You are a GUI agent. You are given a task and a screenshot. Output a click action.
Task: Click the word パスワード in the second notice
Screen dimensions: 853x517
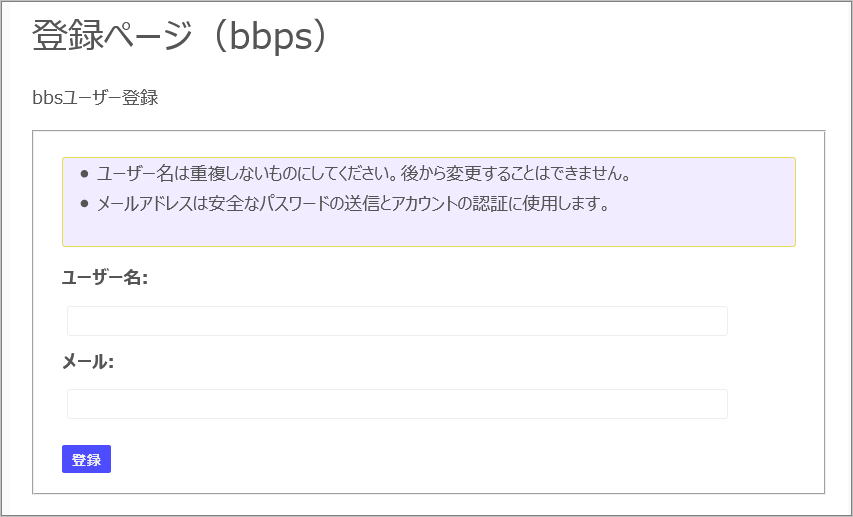click(312, 204)
